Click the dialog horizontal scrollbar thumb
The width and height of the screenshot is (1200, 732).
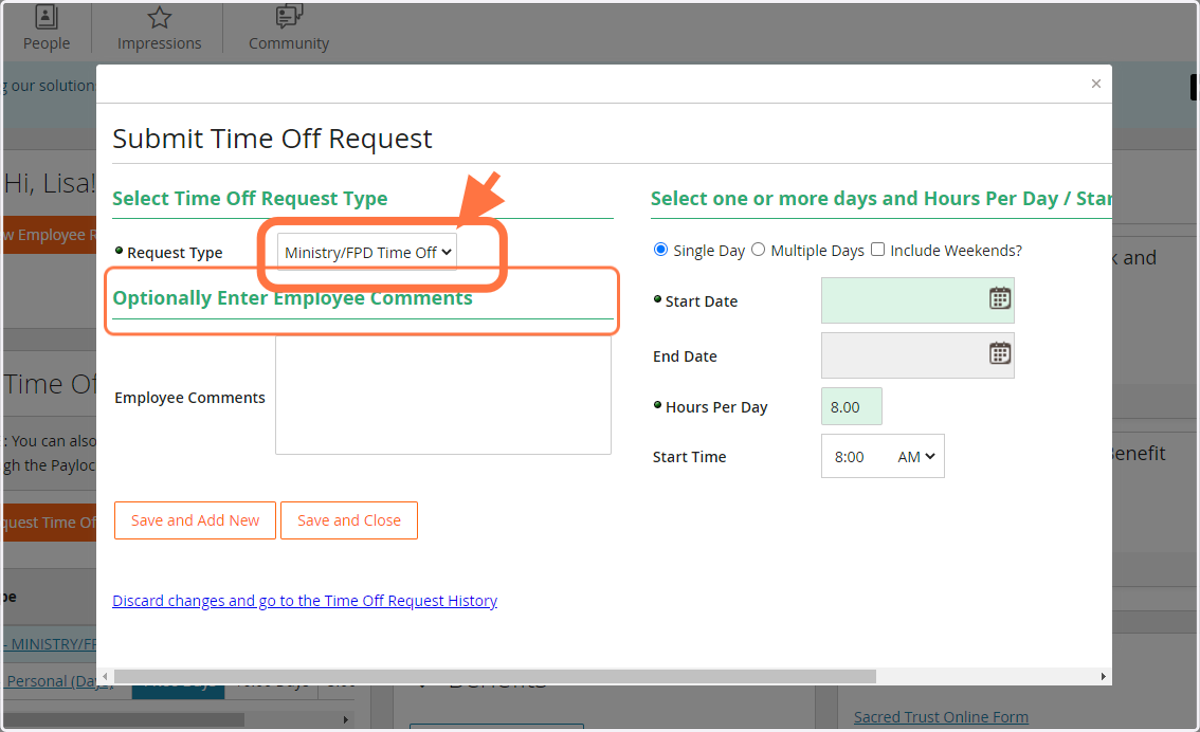(x=495, y=676)
